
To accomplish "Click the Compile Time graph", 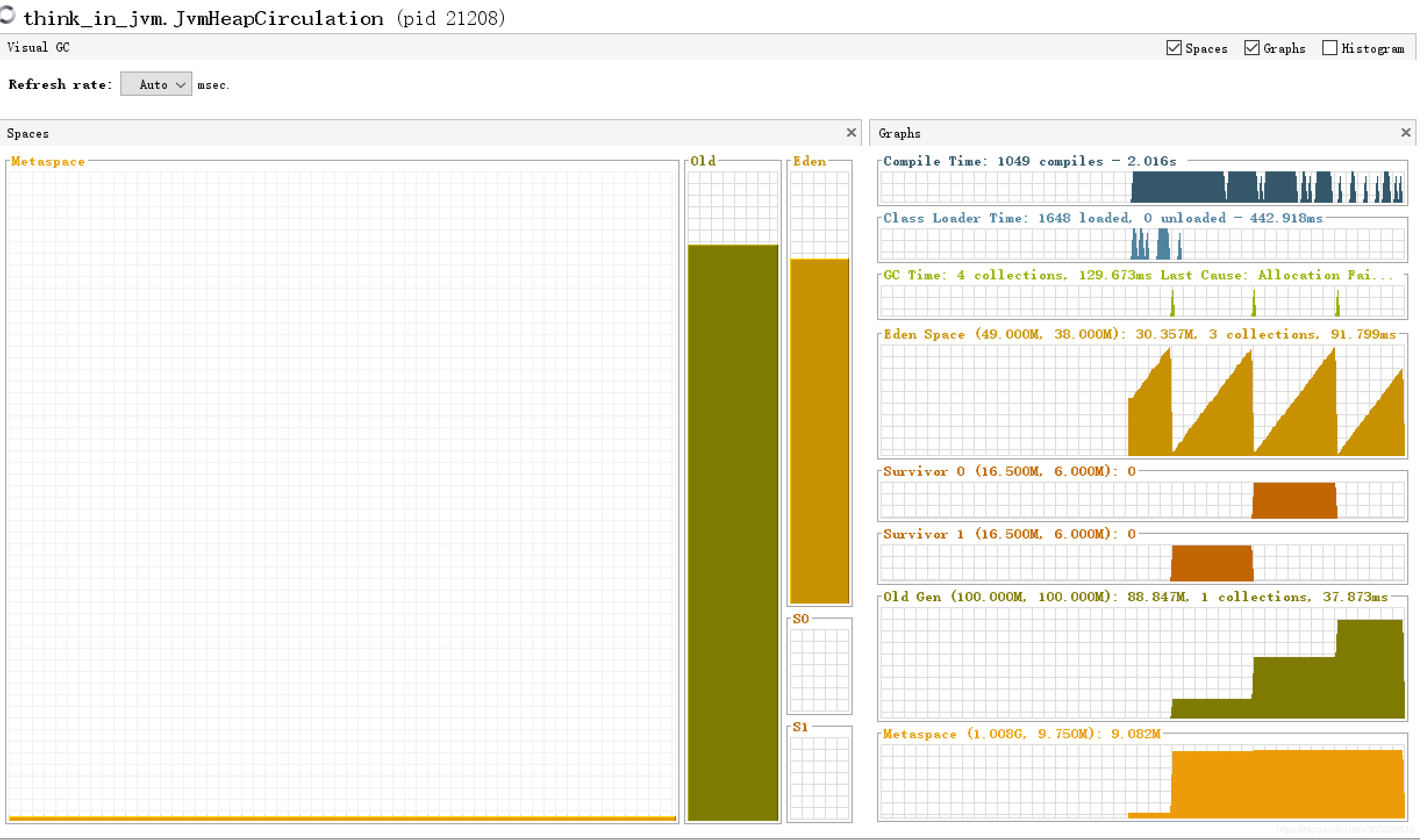I will click(x=1143, y=186).
